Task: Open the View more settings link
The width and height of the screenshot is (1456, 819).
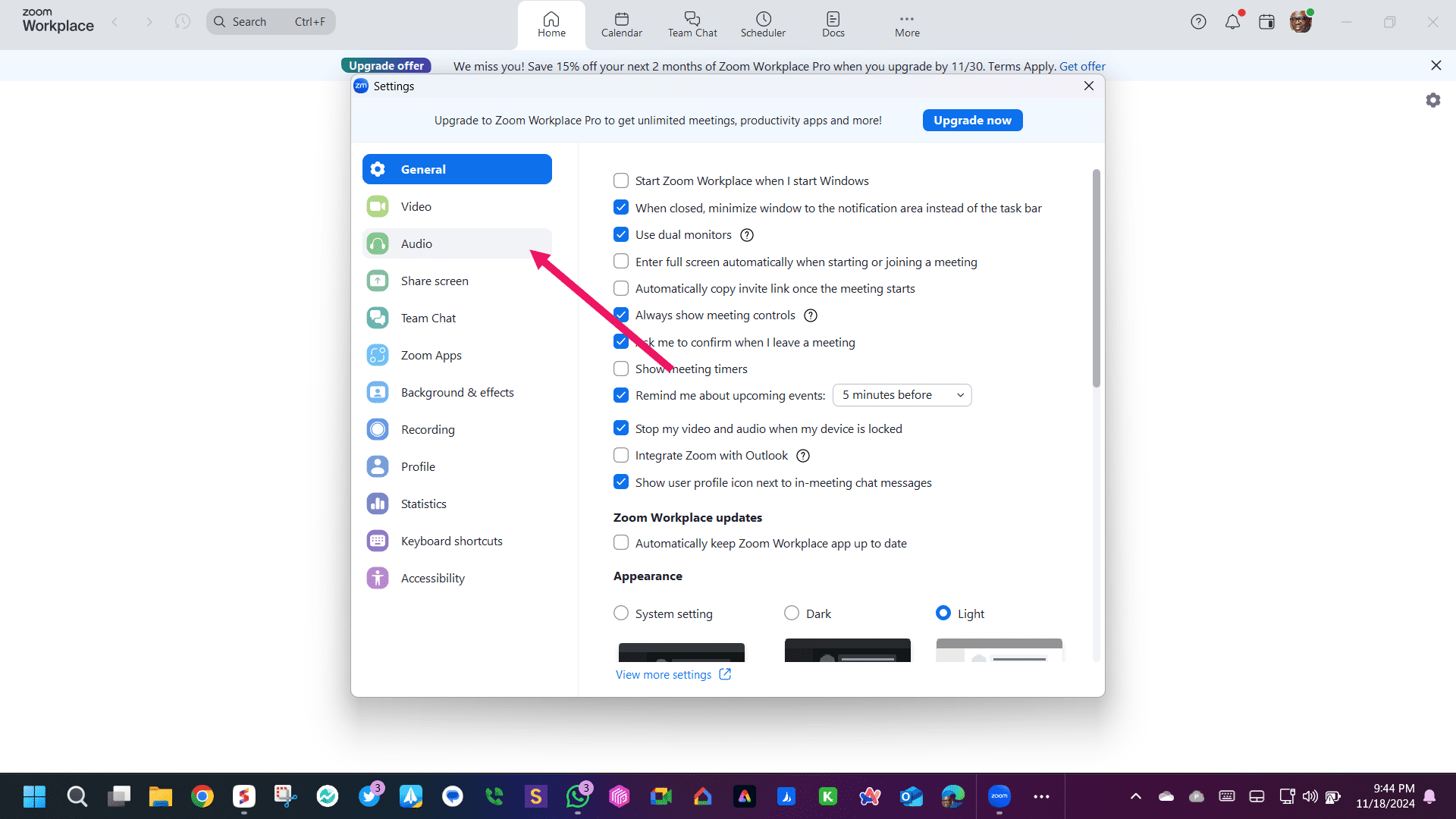Action: coord(673,675)
